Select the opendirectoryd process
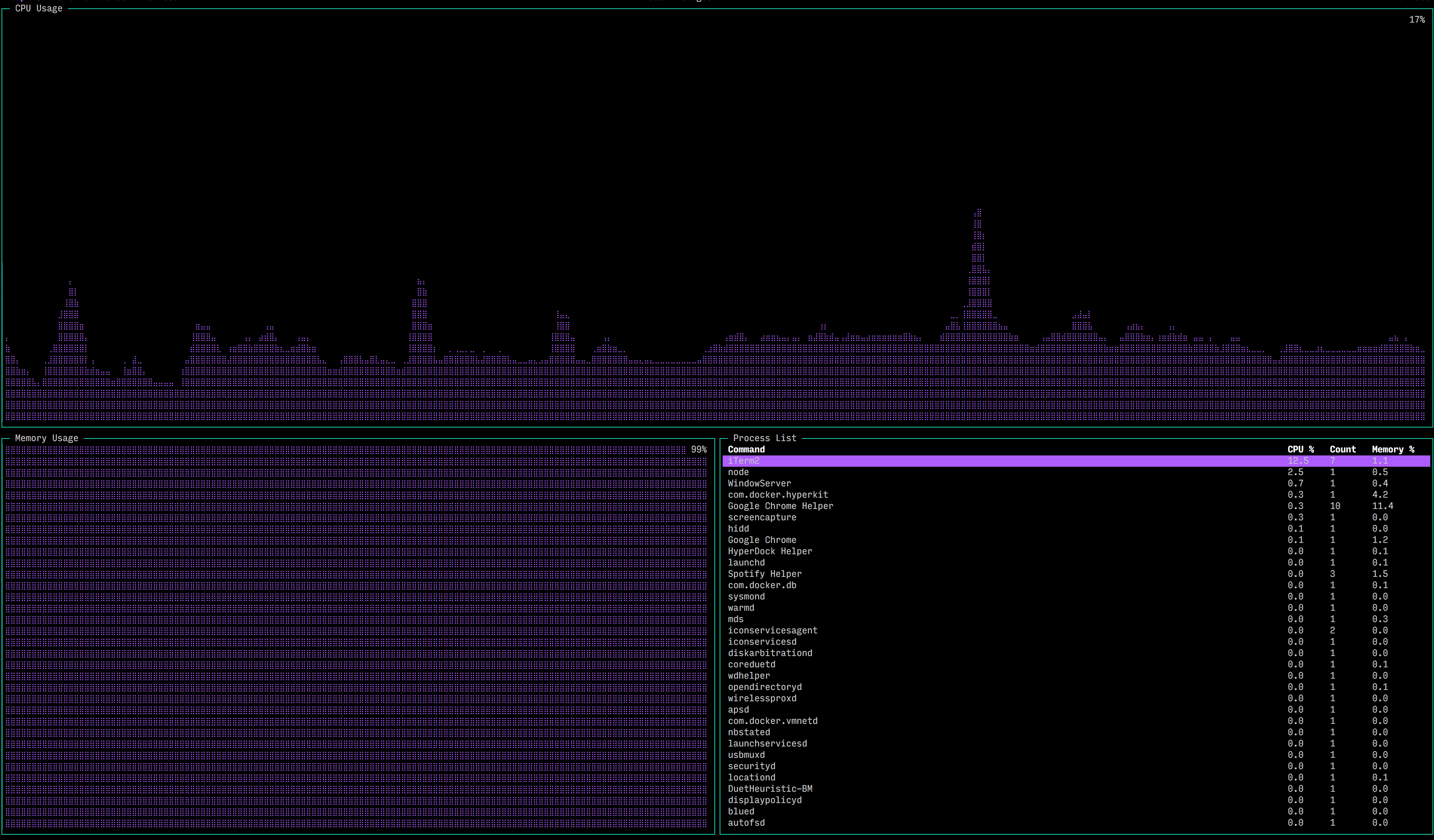Viewport: 1434px width, 840px height. pos(1076,687)
